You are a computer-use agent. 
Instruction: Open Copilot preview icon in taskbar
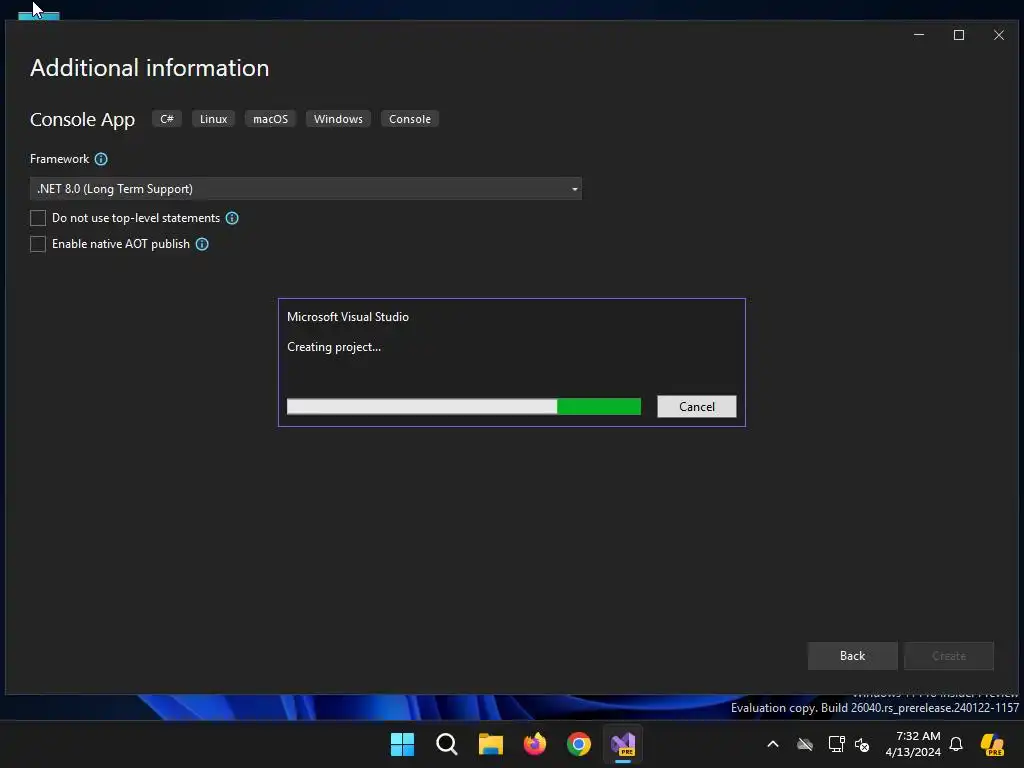pos(993,744)
